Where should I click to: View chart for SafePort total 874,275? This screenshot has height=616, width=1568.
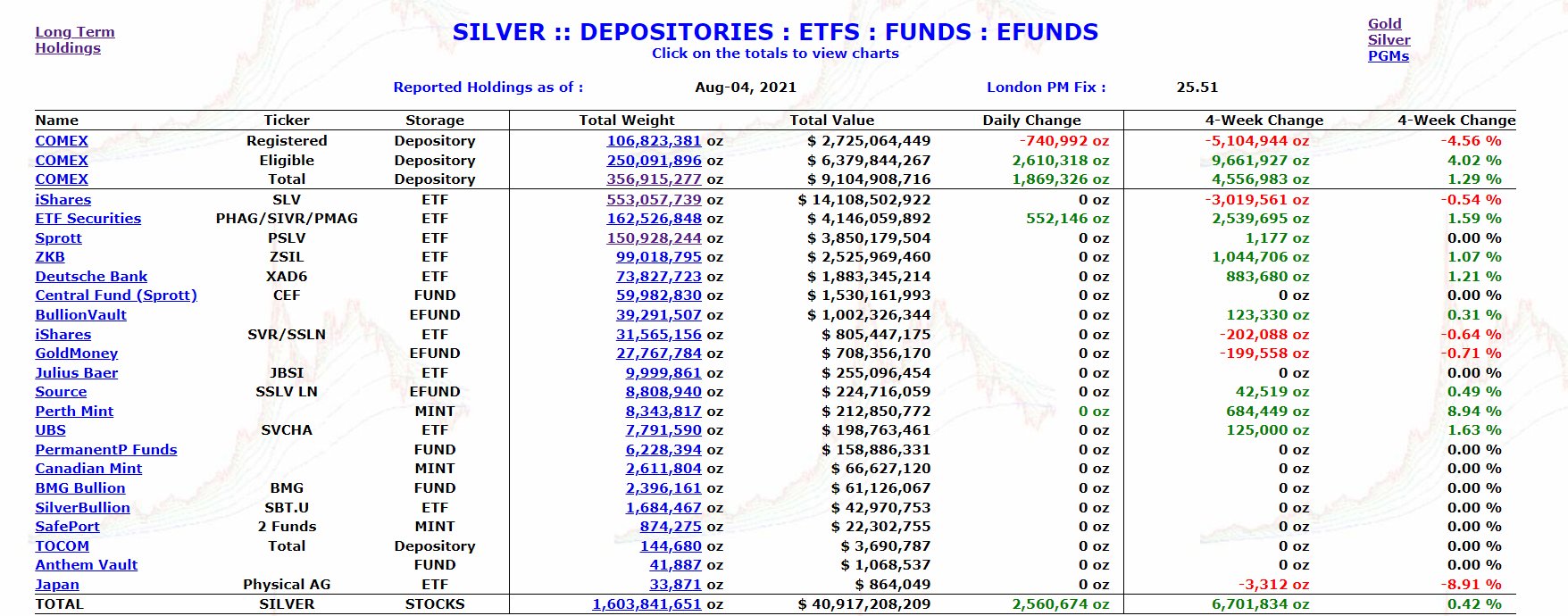[x=671, y=527]
